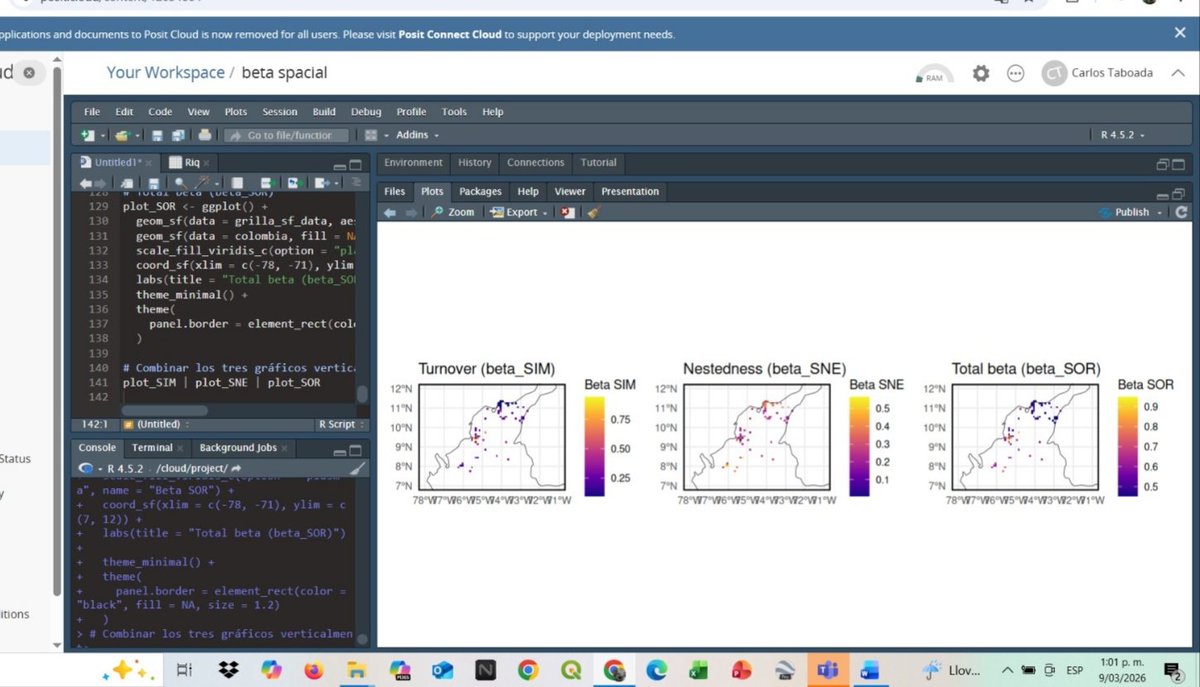The width and height of the screenshot is (1200, 687).
Task: Click the previous plot arrow in Plots pane
Action: [x=390, y=212]
